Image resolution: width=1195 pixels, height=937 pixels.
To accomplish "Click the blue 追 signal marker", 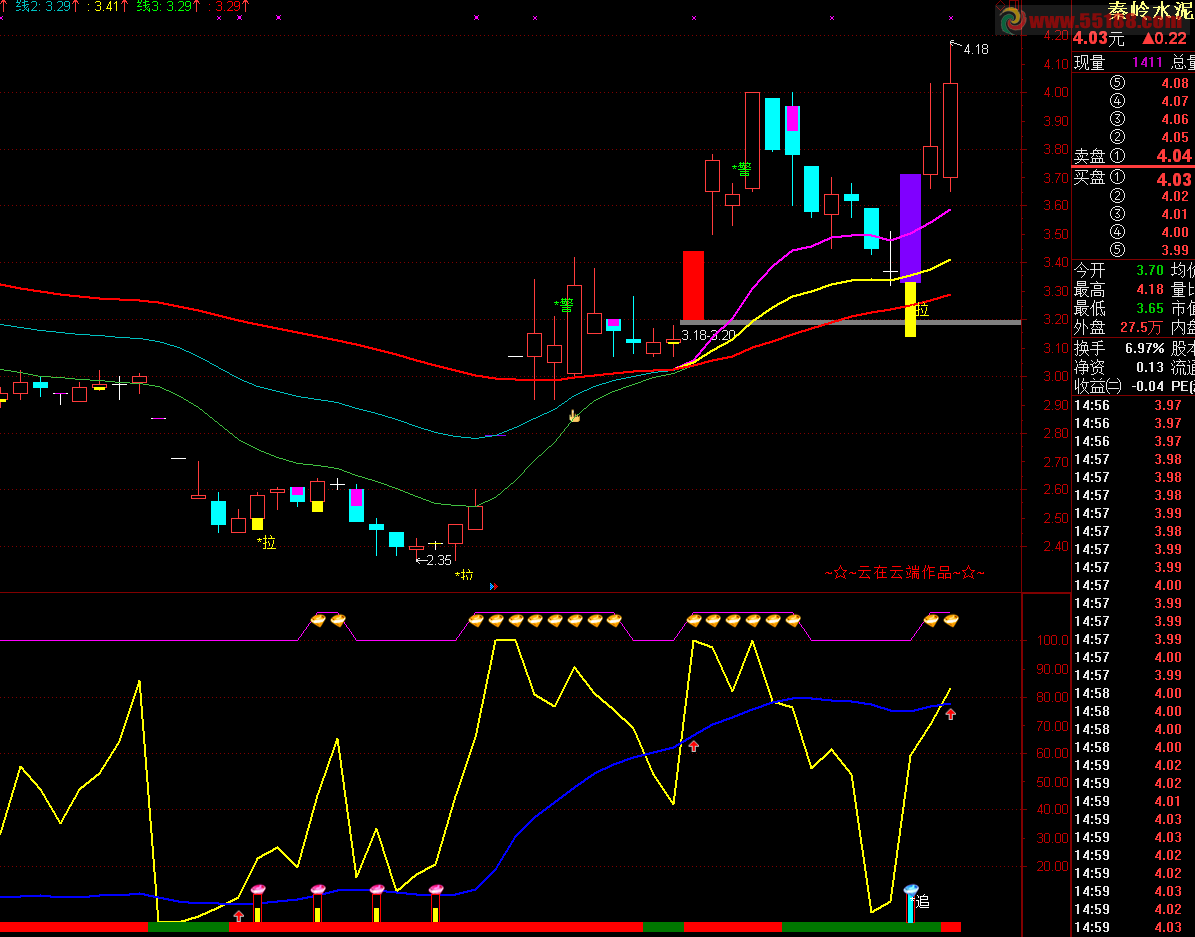I will click(911, 903).
